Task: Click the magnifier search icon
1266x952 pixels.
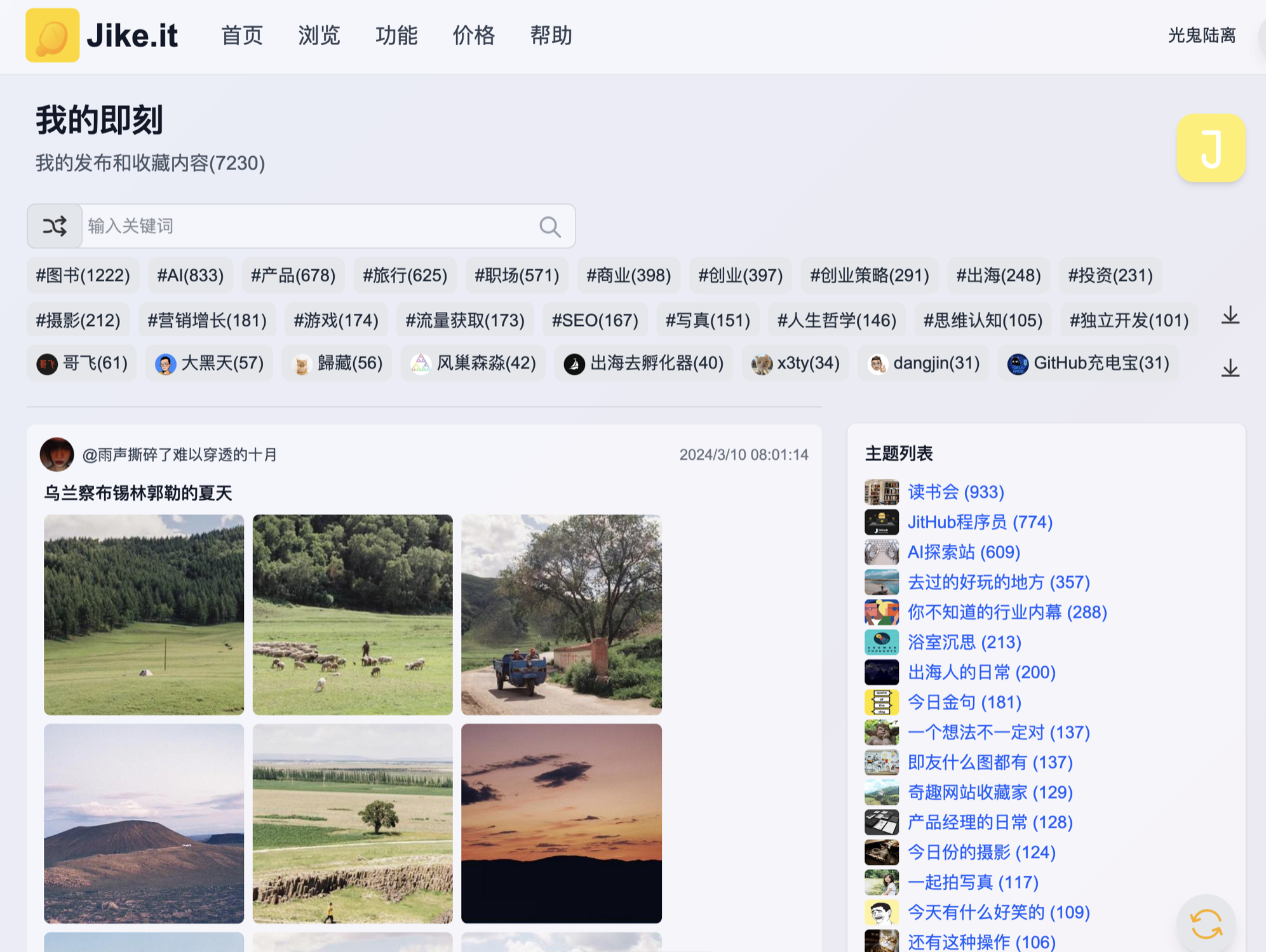Action: (x=549, y=227)
